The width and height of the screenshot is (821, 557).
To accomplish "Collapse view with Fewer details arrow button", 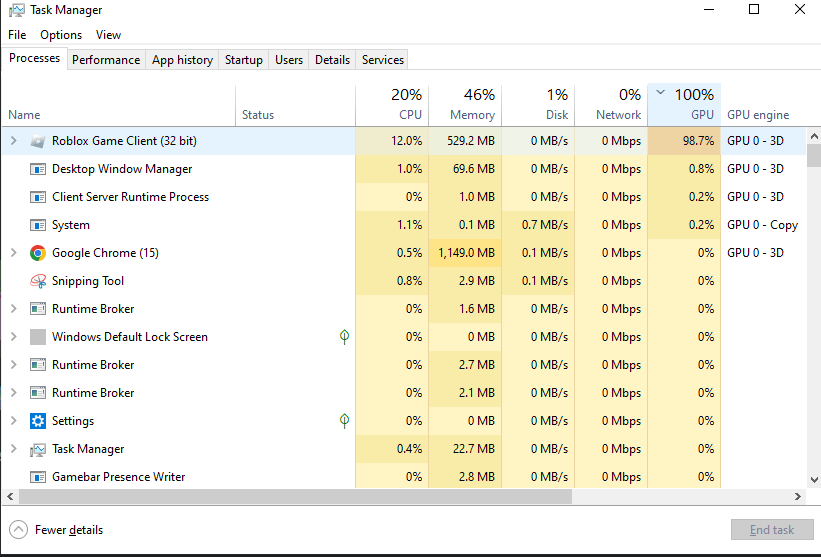I will pyautogui.click(x=18, y=530).
